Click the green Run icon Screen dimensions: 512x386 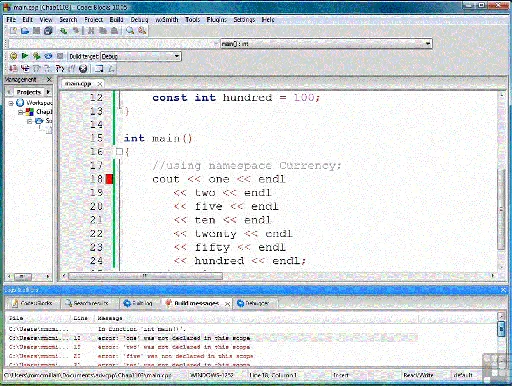[25, 56]
